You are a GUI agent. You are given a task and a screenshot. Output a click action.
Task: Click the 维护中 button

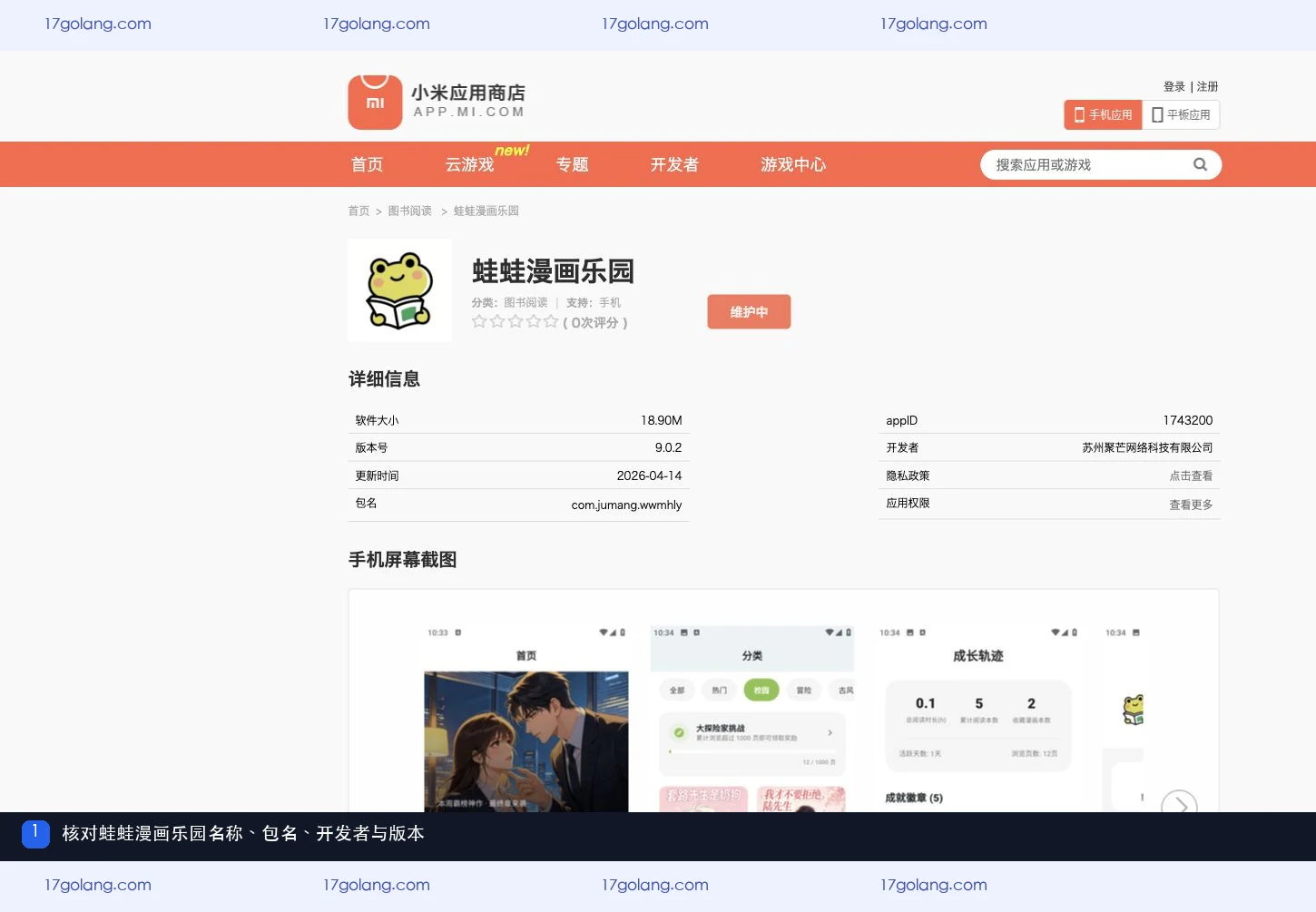pyautogui.click(x=749, y=311)
